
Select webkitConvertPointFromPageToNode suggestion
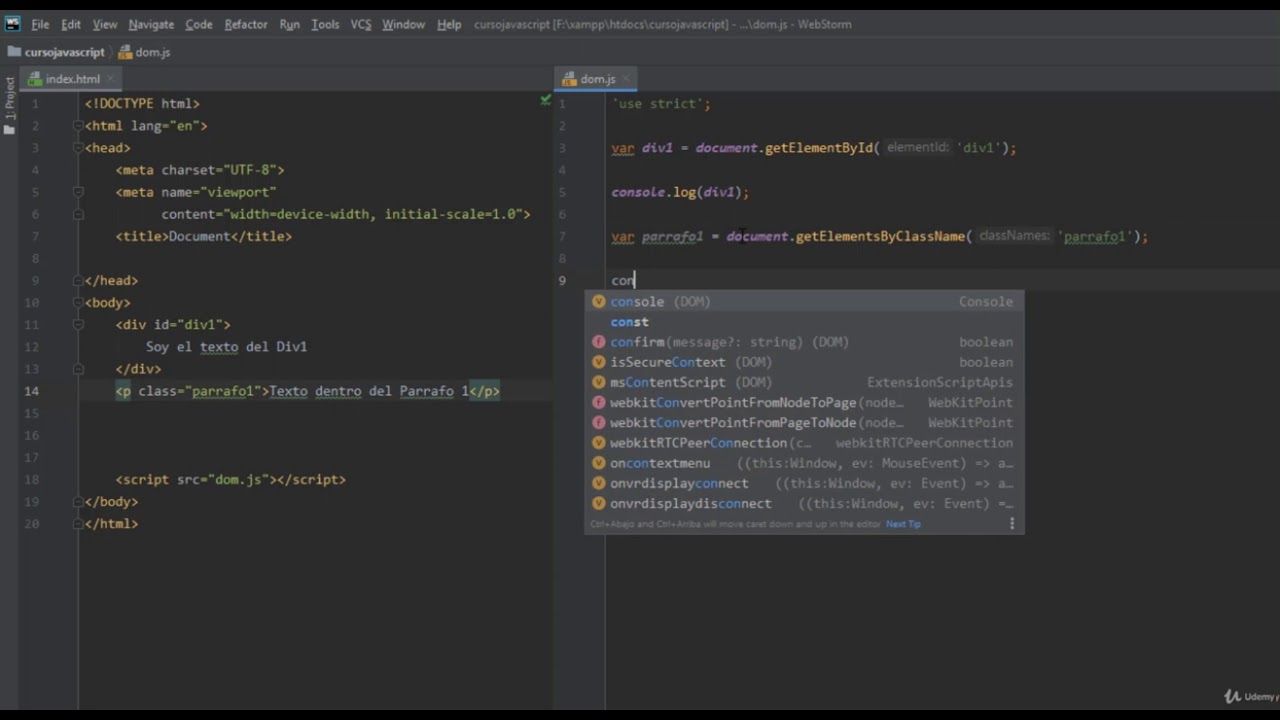804,423
